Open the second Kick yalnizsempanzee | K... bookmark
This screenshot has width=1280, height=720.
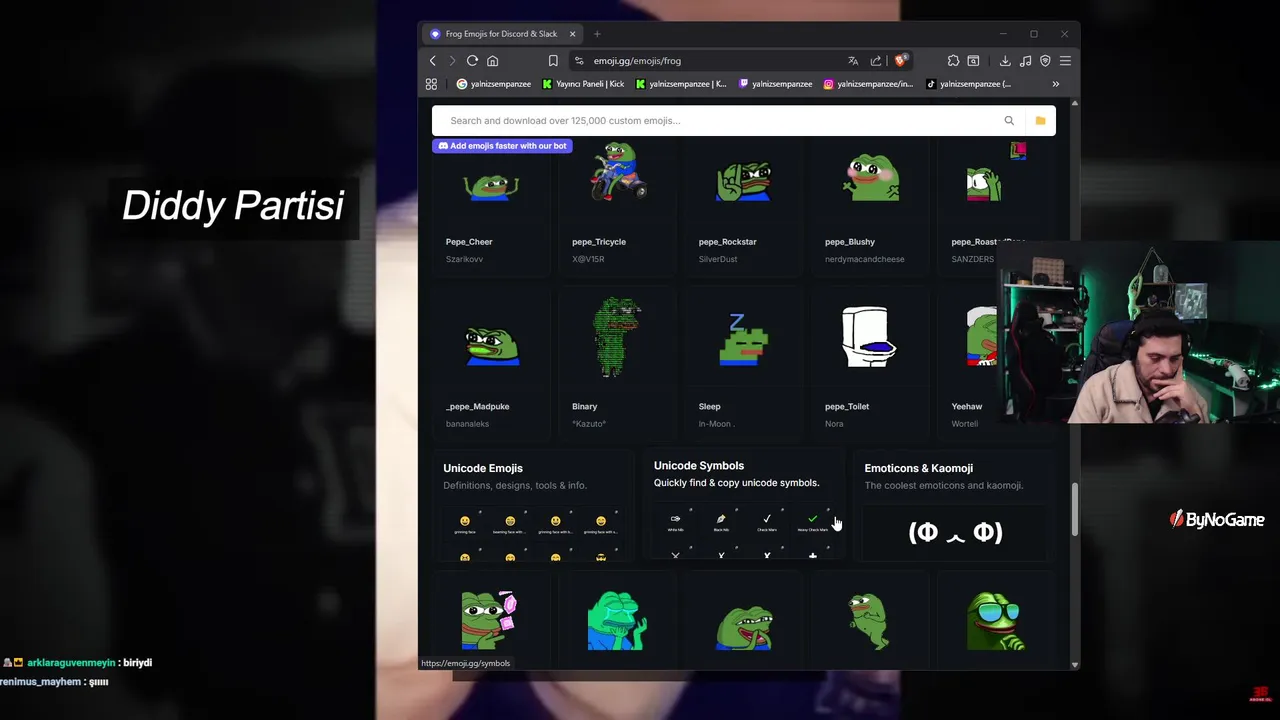(x=681, y=84)
